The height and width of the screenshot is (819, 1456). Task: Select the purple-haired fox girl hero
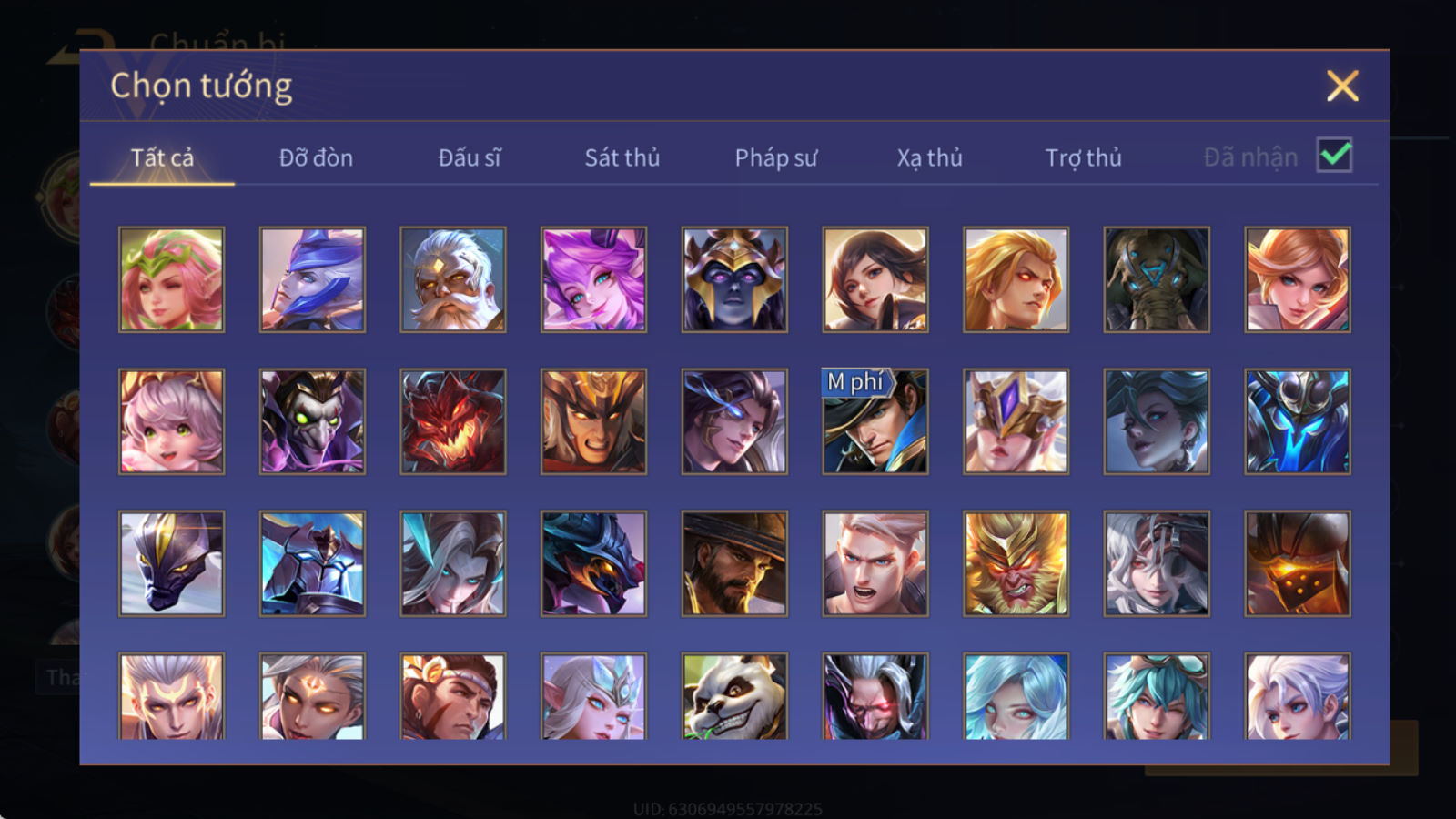(x=593, y=279)
